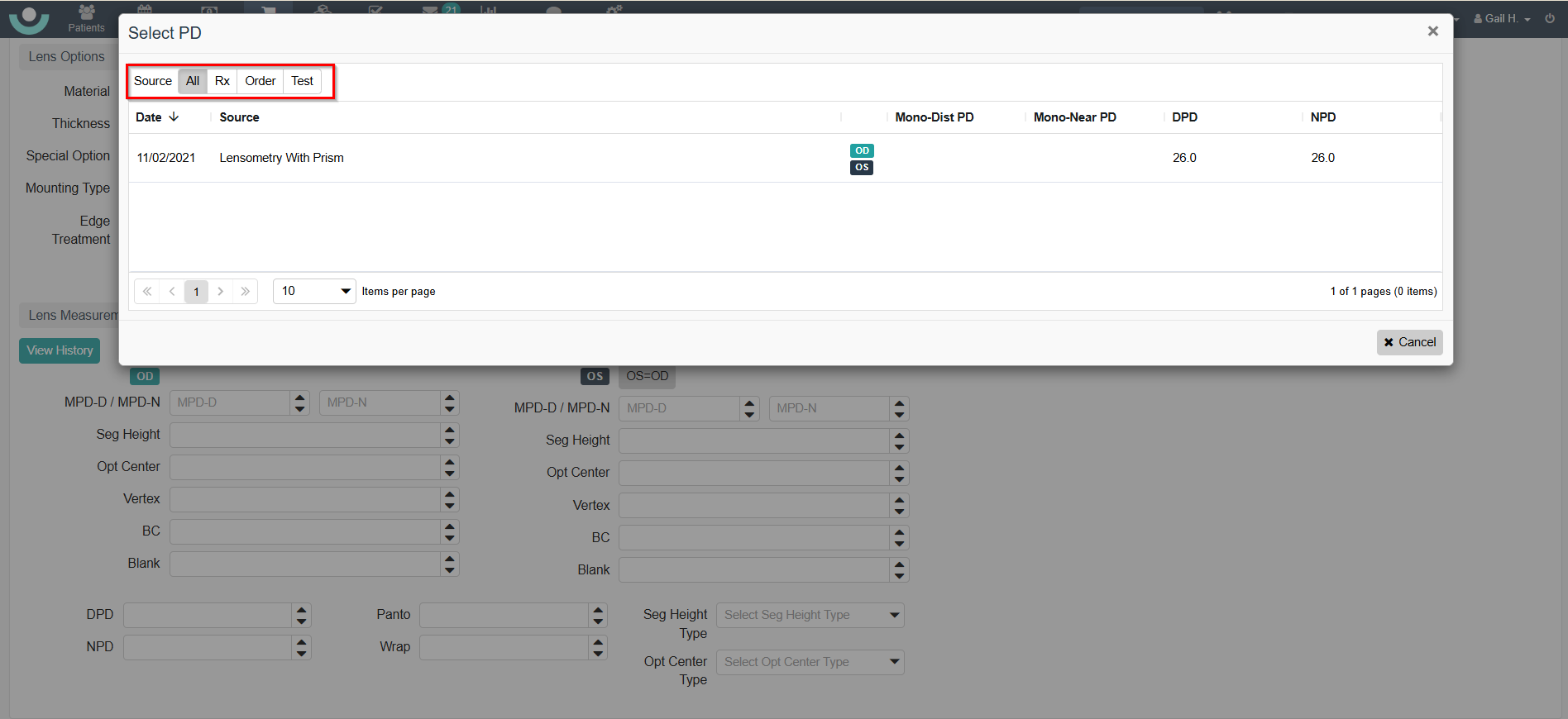Go to first page in pagination
The image size is (1568, 719).
click(x=147, y=291)
